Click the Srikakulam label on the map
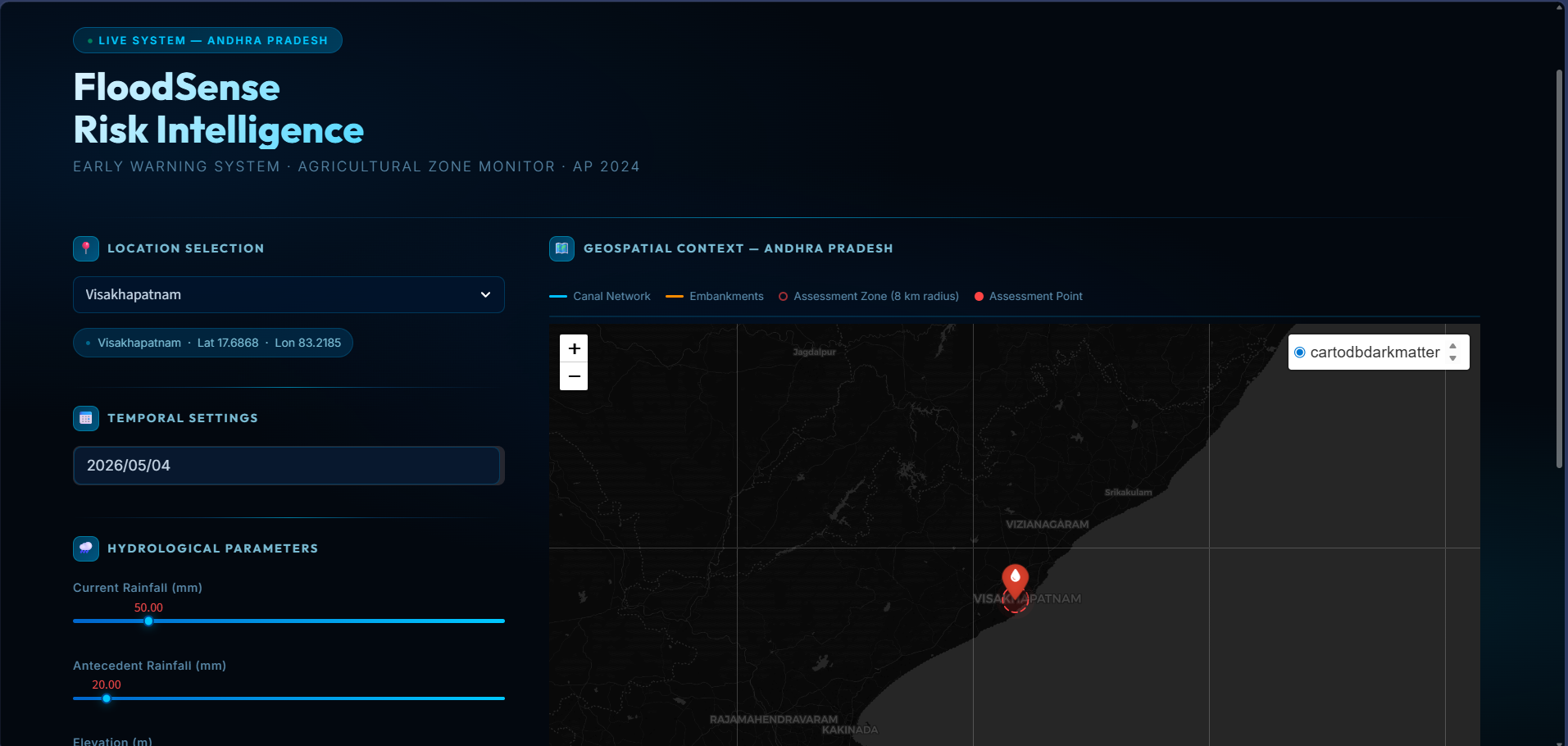The width and height of the screenshot is (1568, 746). click(x=1128, y=493)
